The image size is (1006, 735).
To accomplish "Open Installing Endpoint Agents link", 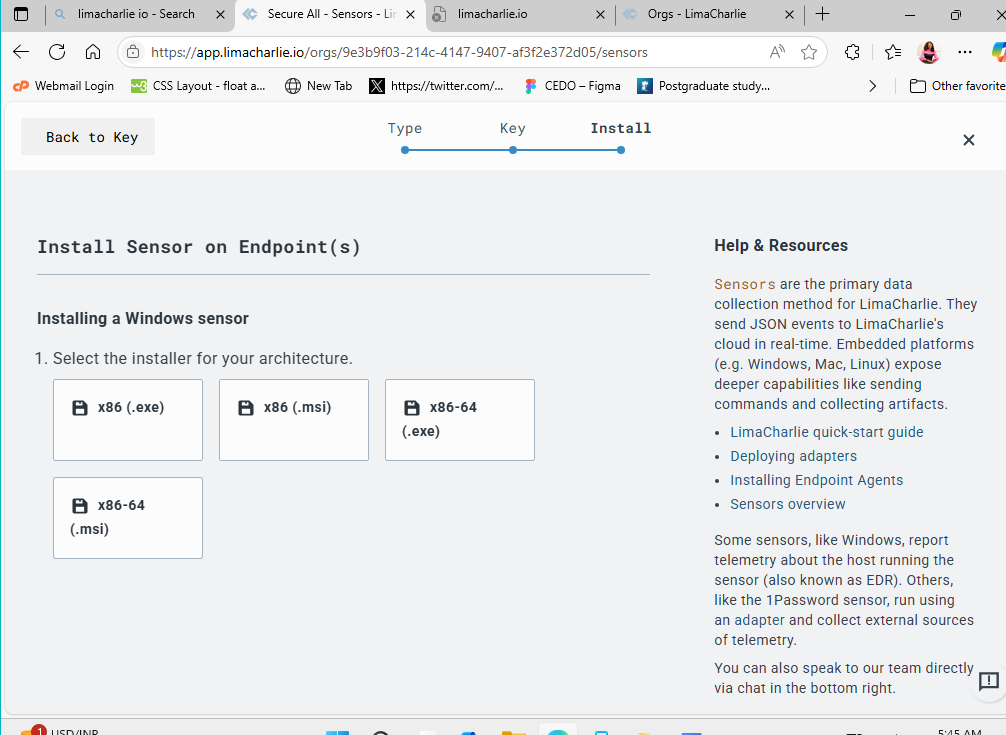I will click(816, 480).
